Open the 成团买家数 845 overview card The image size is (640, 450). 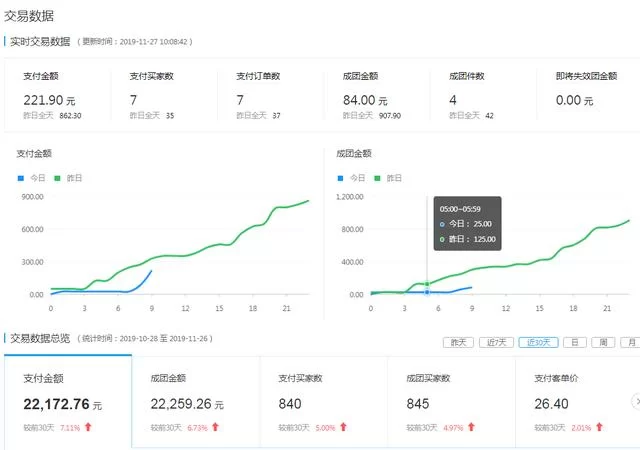[x=450, y=402]
